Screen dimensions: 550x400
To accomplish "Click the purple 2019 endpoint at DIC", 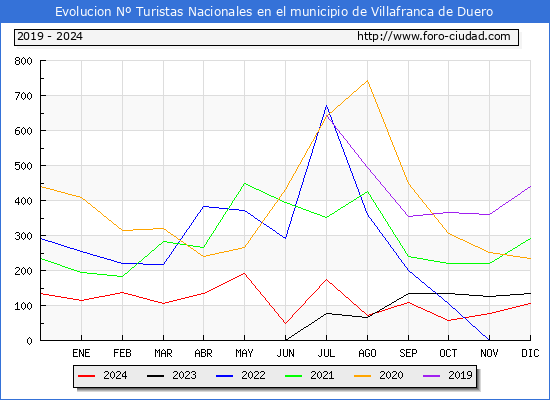I will (530, 187).
